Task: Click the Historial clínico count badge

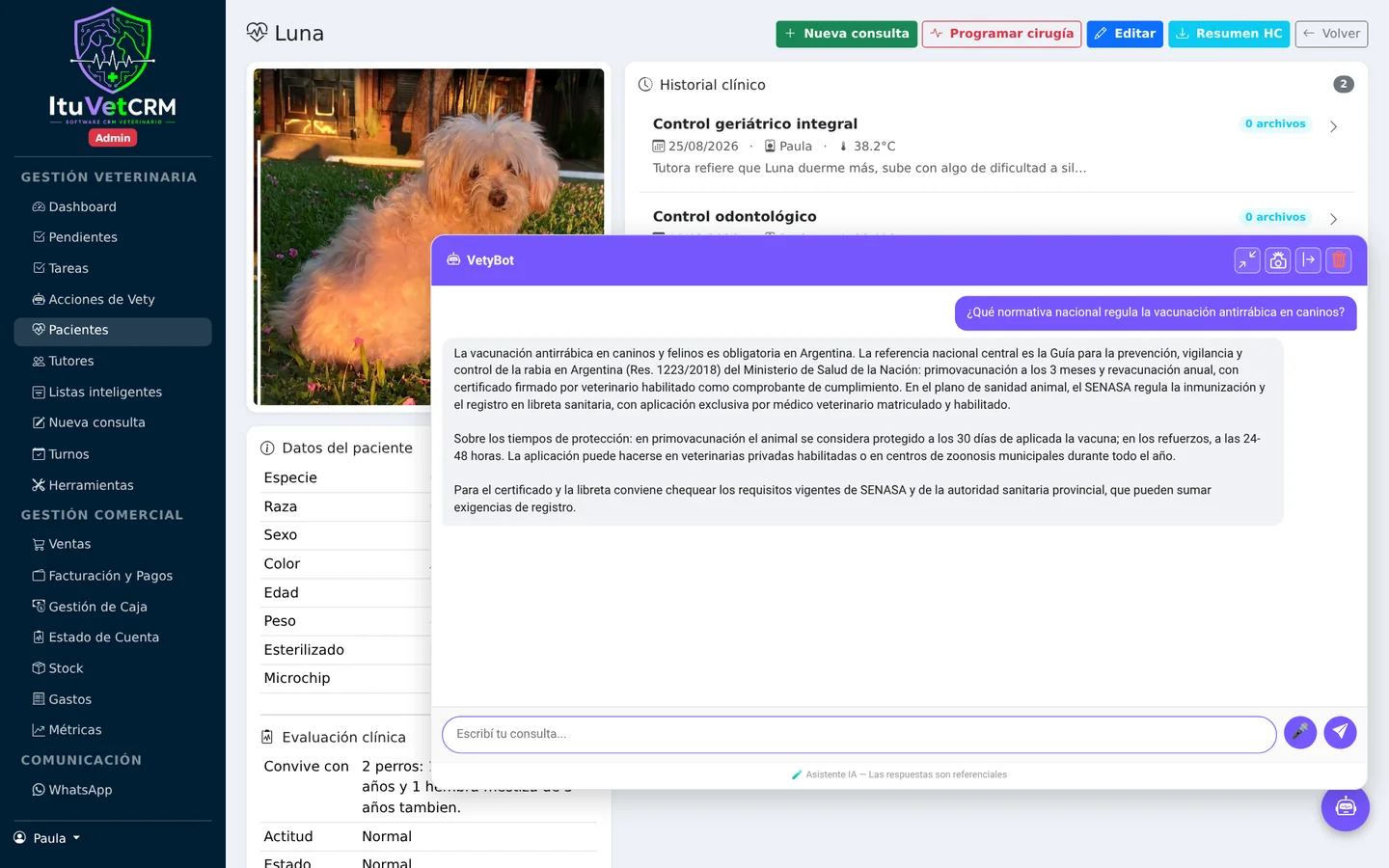Action: coord(1344,84)
